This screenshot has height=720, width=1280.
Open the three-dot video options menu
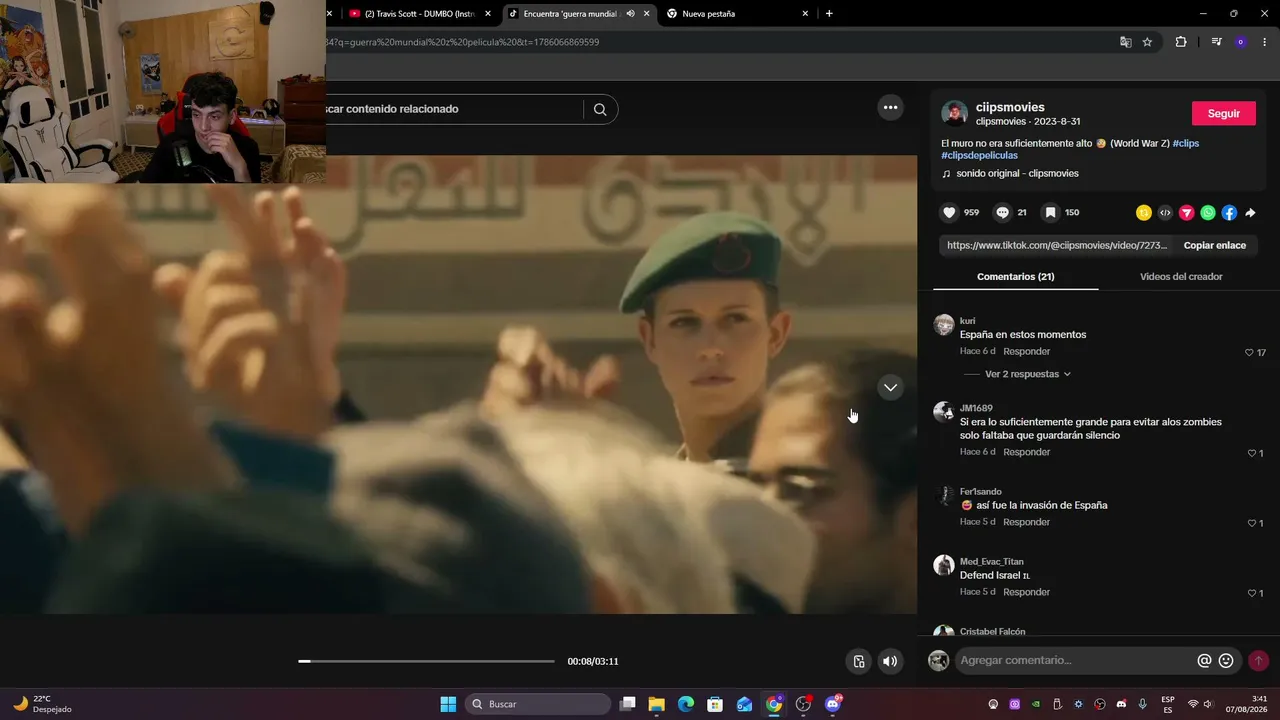click(x=890, y=108)
